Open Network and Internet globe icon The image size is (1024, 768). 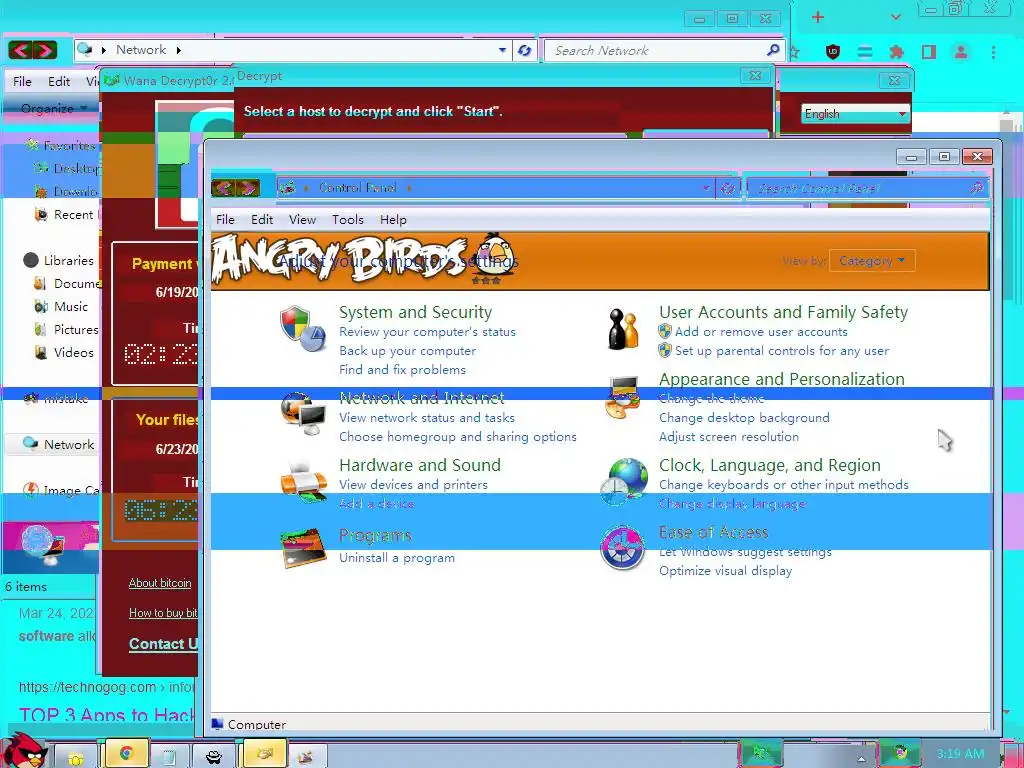pyautogui.click(x=302, y=413)
